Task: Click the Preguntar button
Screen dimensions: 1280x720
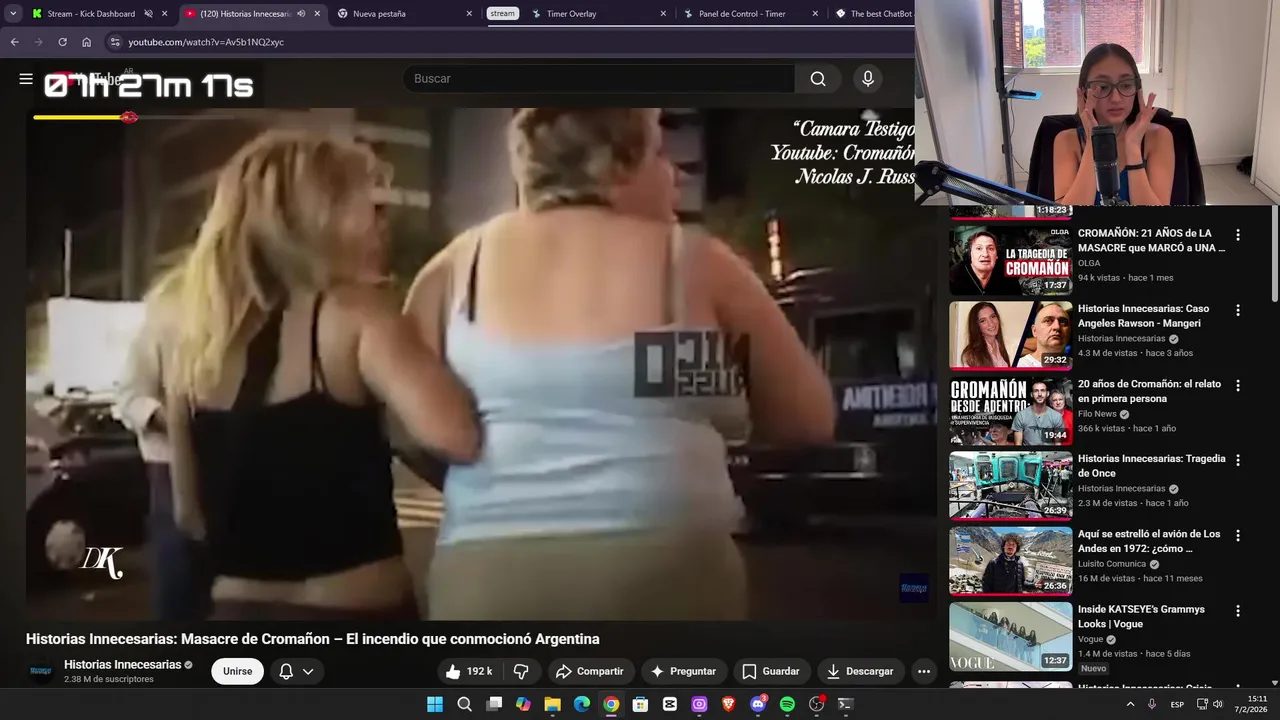Action: point(683,671)
